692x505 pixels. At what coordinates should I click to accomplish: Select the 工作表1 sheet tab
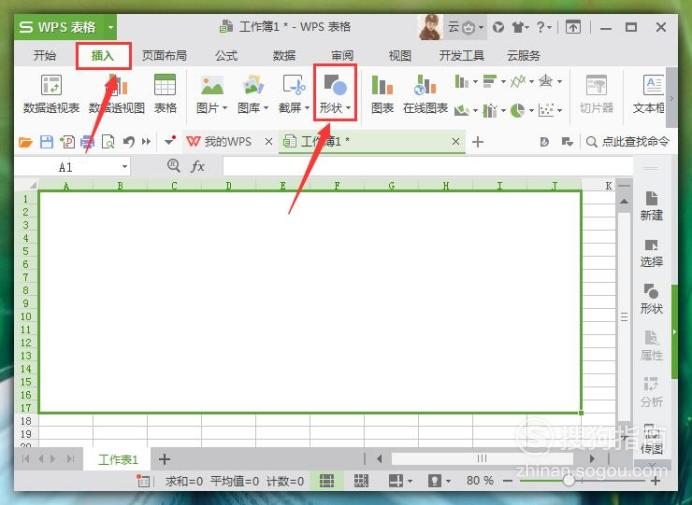[118, 460]
